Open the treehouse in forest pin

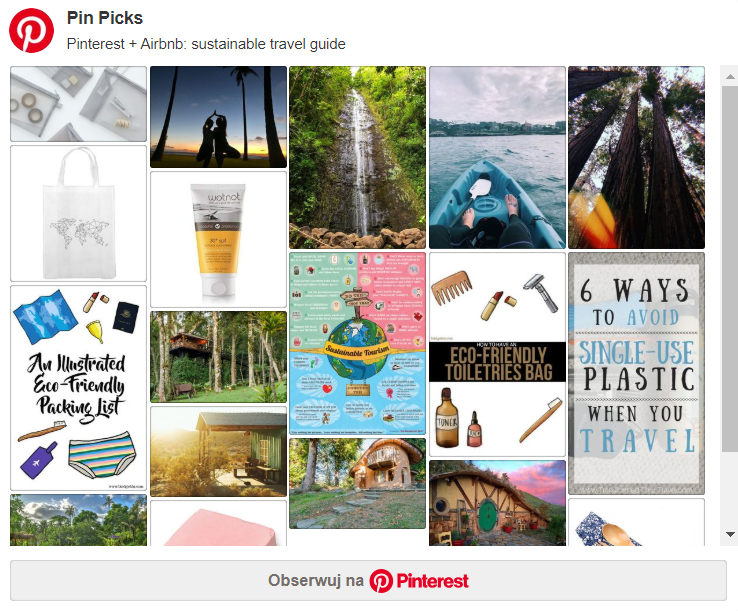tap(218, 357)
